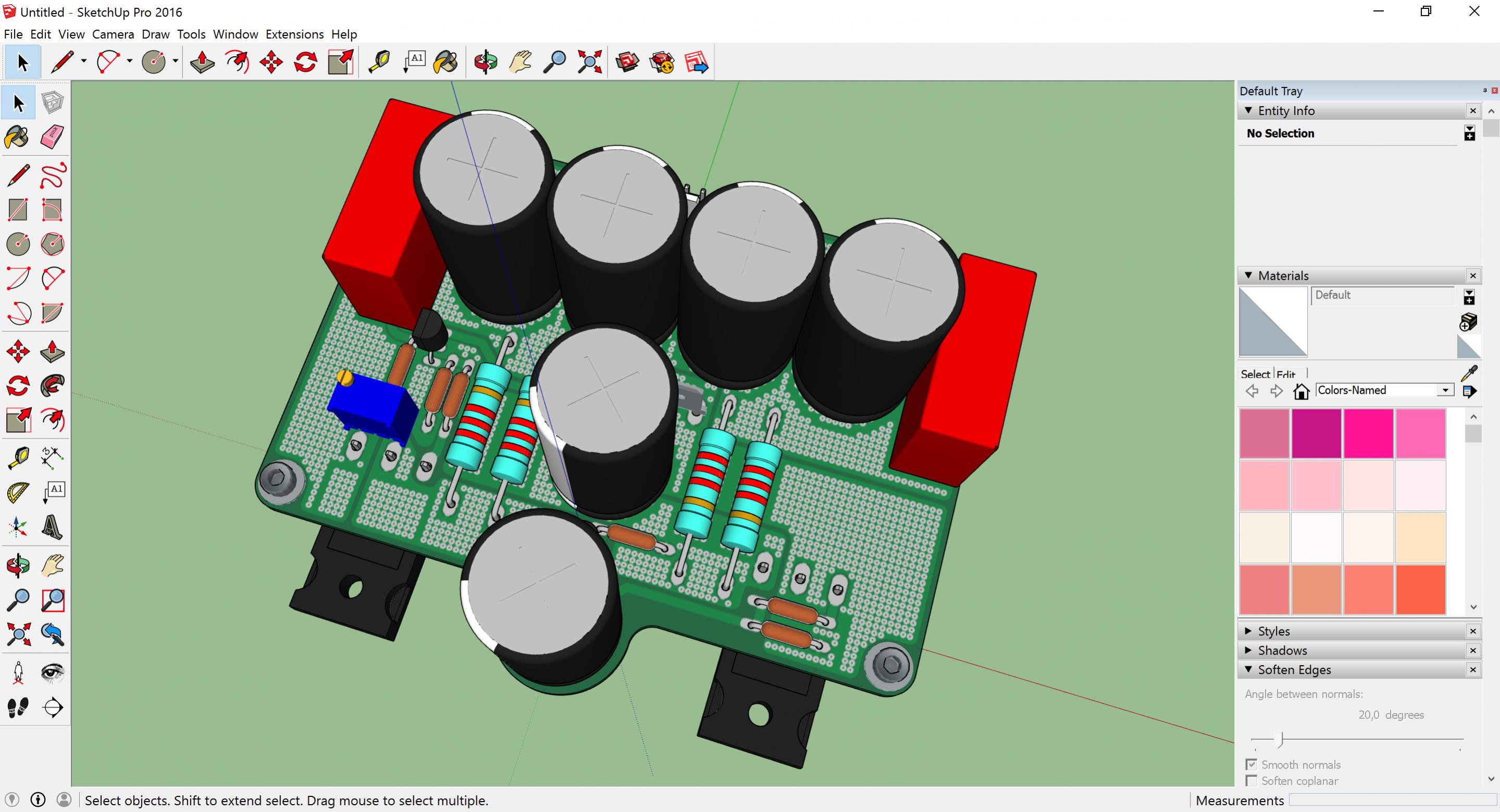Click the Send to LayOut icon

(x=697, y=61)
